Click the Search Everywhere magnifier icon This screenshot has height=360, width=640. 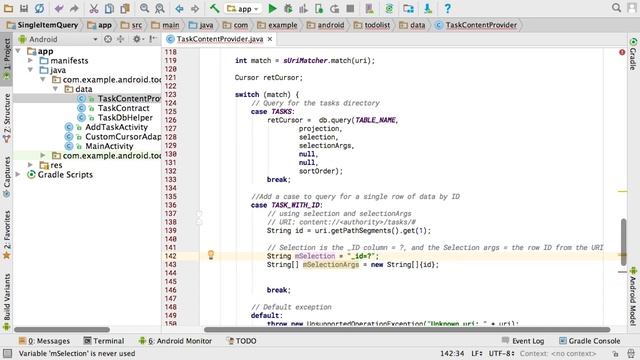click(616, 8)
